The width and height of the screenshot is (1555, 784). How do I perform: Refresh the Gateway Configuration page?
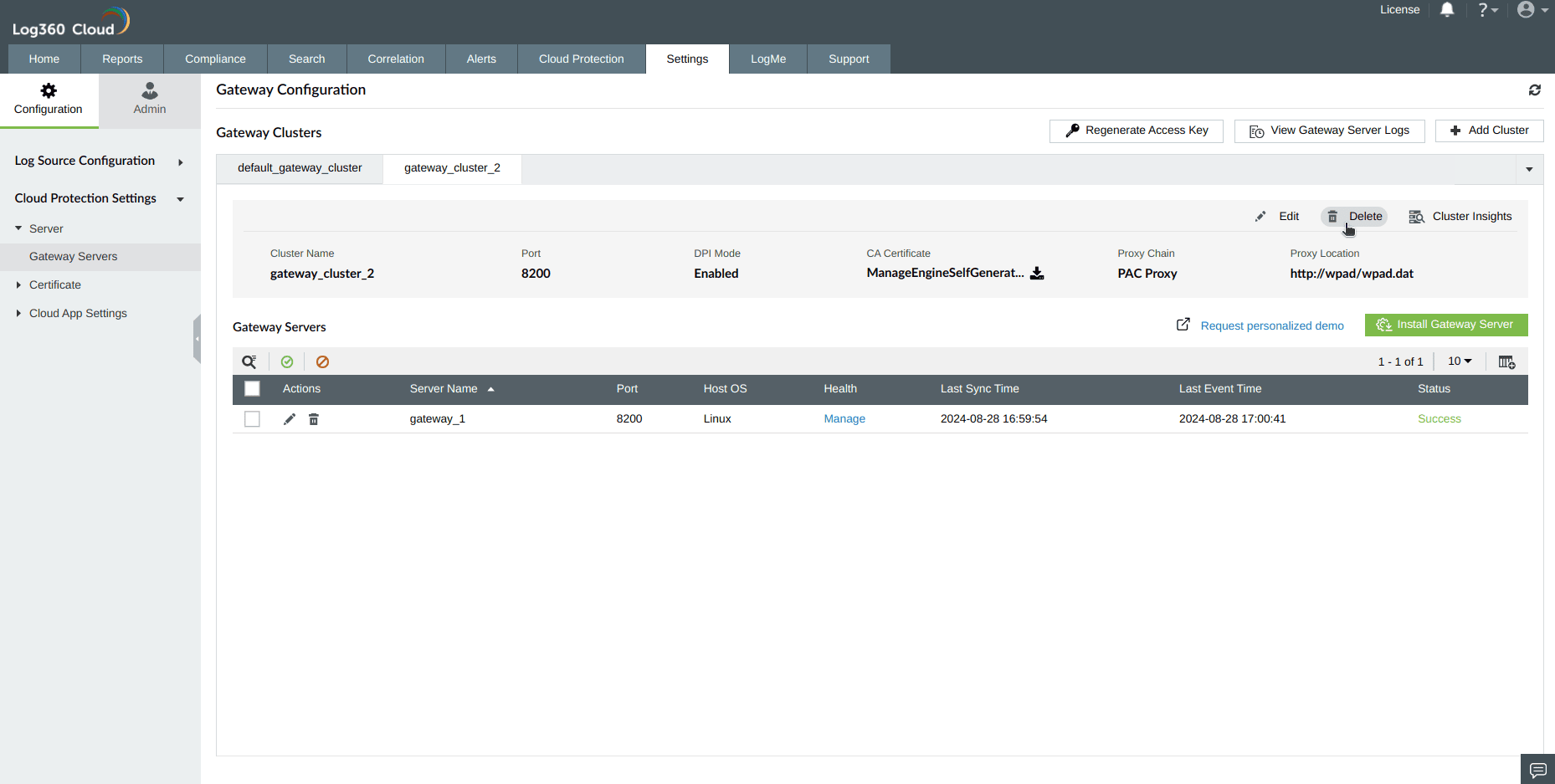point(1535,90)
